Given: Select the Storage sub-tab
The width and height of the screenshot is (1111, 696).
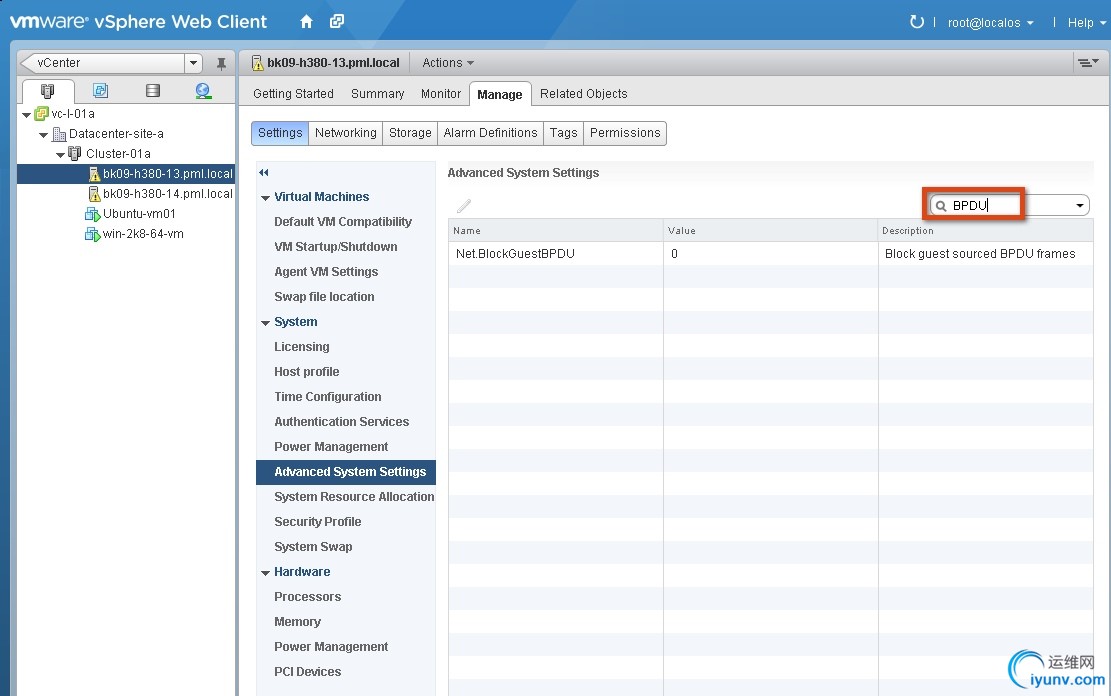Looking at the screenshot, I should coord(410,133).
